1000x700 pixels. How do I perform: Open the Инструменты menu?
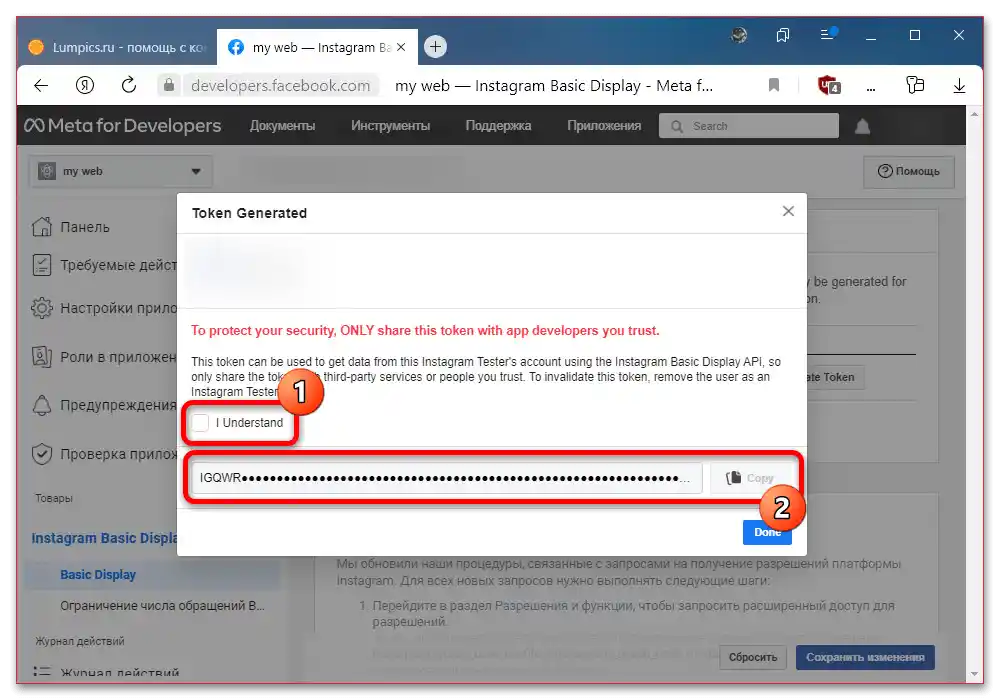pos(390,126)
